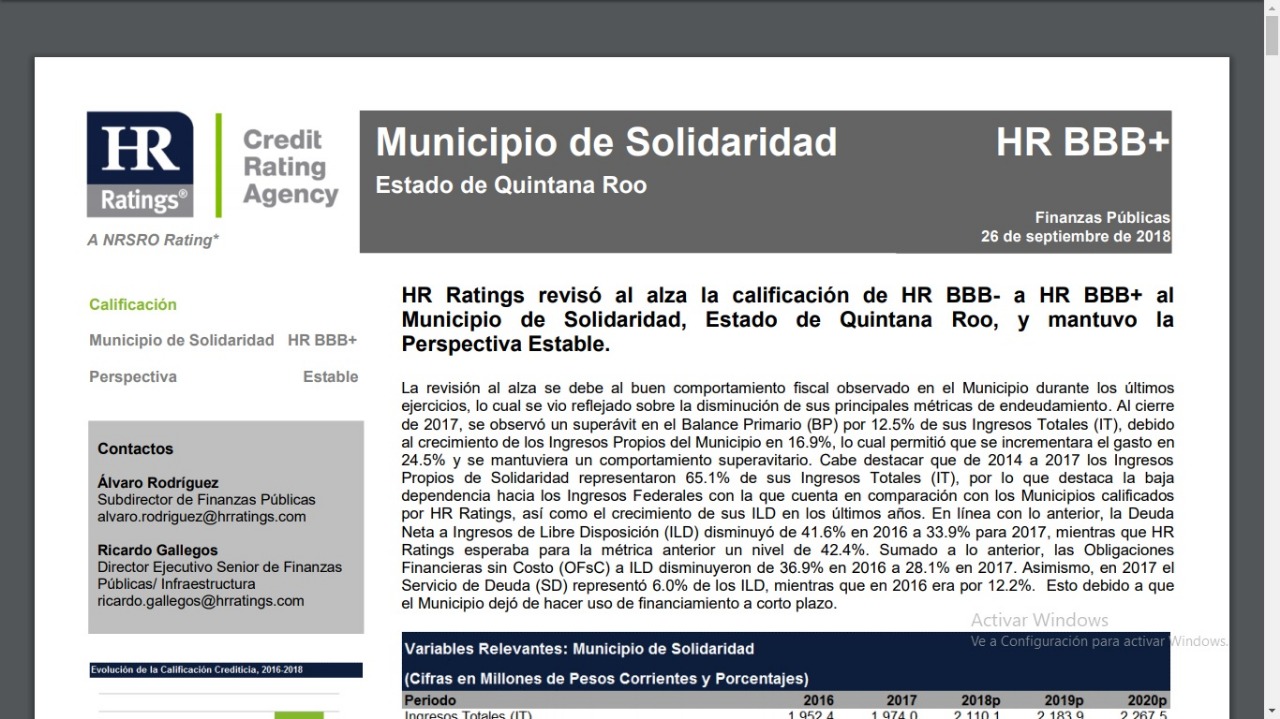1280x719 pixels.
Task: Click the 2018p column header
Action: (980, 700)
